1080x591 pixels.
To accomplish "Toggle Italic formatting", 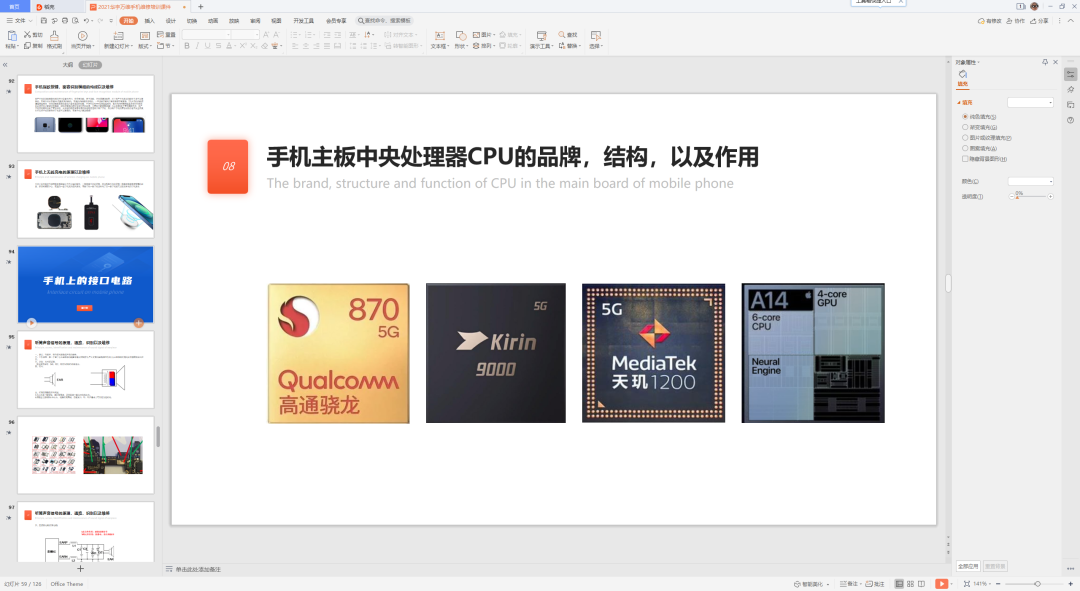I will pos(197,46).
